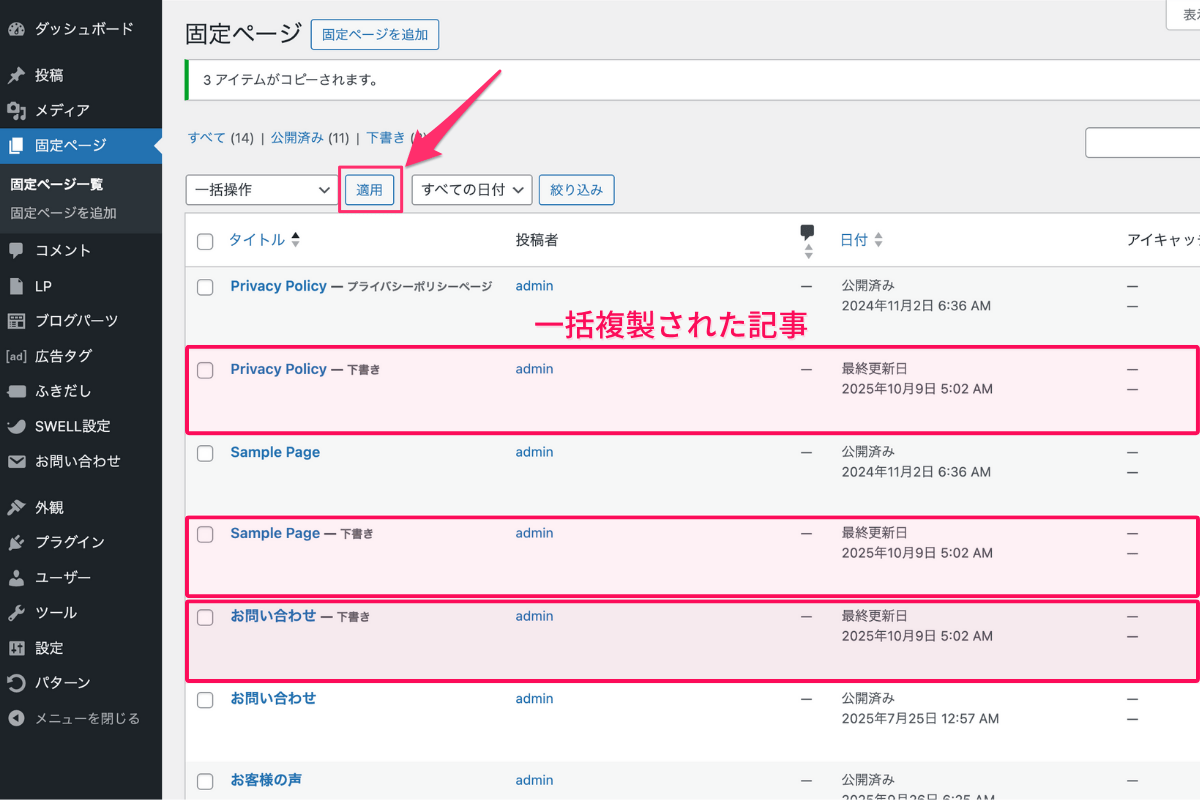The width and height of the screenshot is (1200, 800).
Task: Check the select-all checkbox beside タイトル
Action: (205, 241)
